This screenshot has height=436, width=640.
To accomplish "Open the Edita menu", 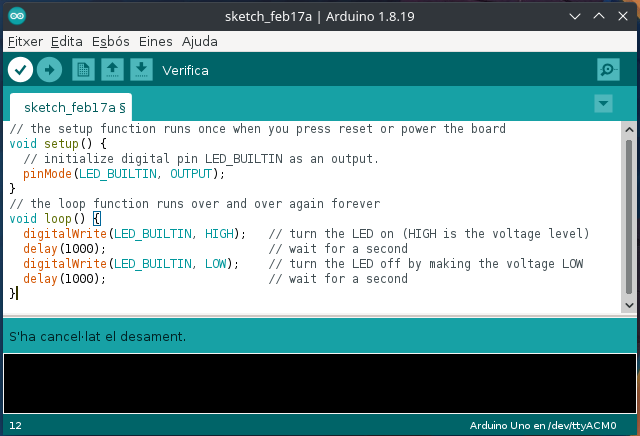I will point(66,42).
